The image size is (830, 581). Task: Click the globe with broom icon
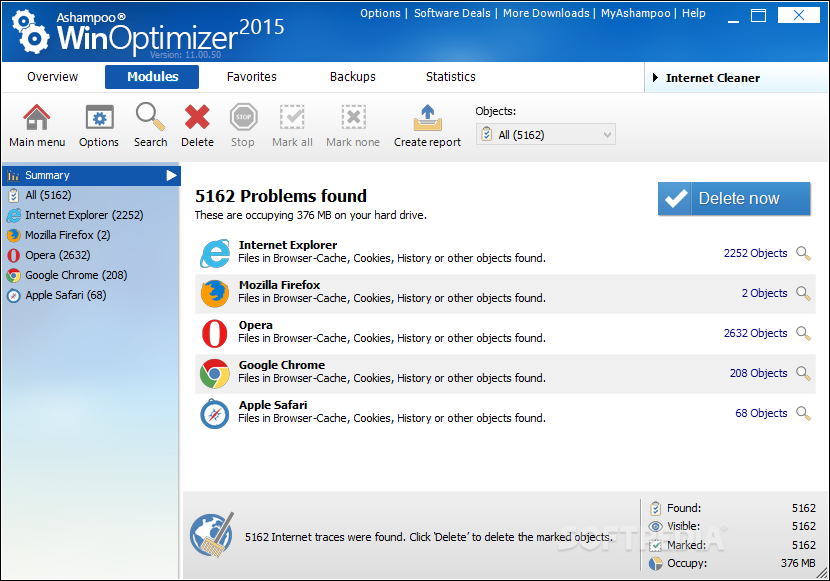(x=212, y=534)
